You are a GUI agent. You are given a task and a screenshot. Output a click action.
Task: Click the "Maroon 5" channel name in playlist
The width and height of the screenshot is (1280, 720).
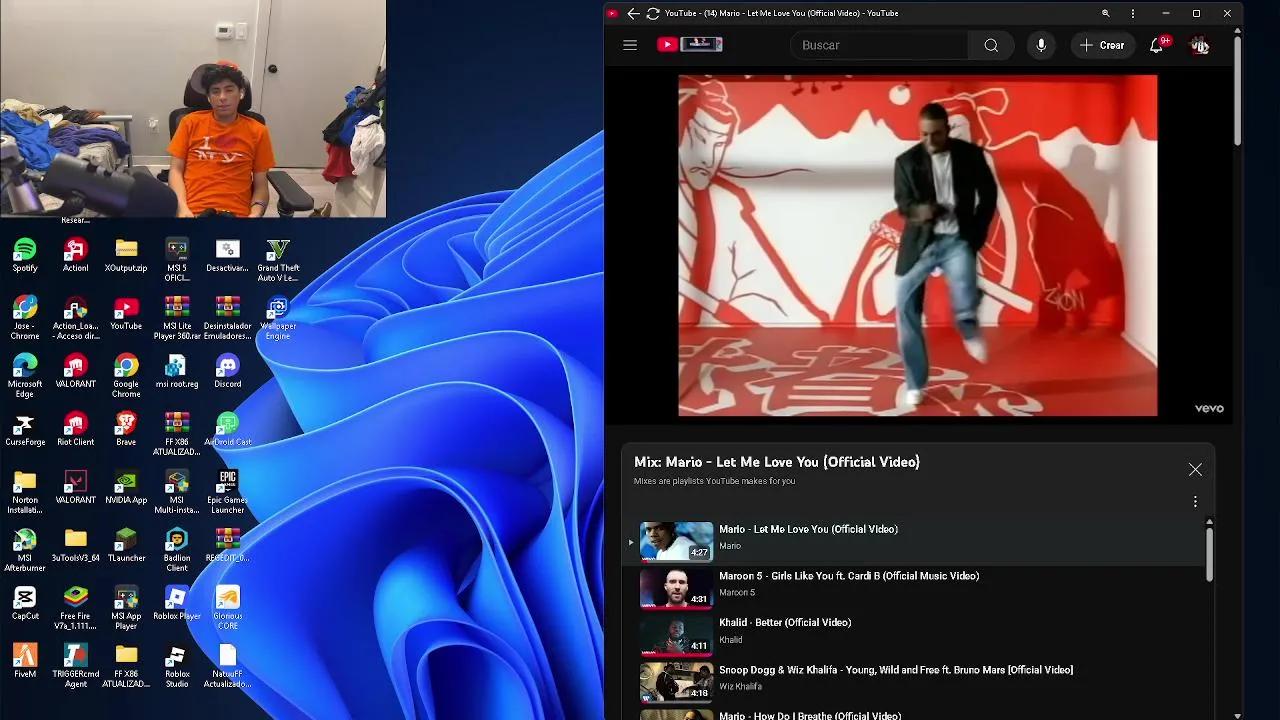click(x=737, y=593)
